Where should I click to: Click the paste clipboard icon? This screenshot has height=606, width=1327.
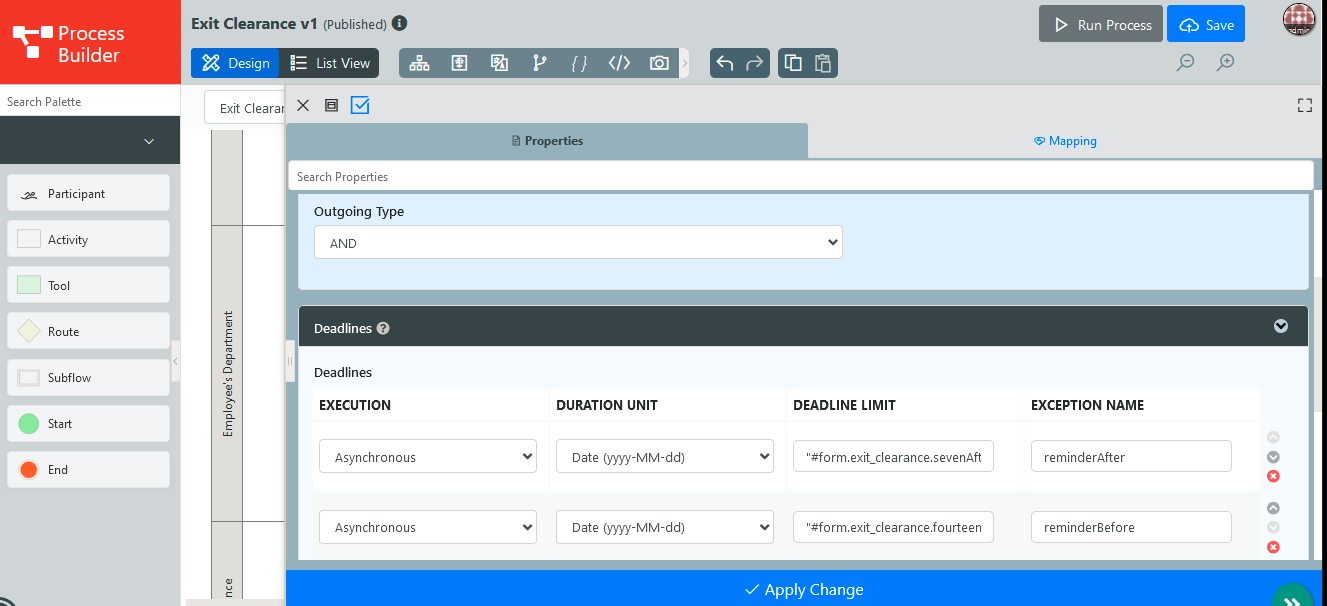pos(823,63)
